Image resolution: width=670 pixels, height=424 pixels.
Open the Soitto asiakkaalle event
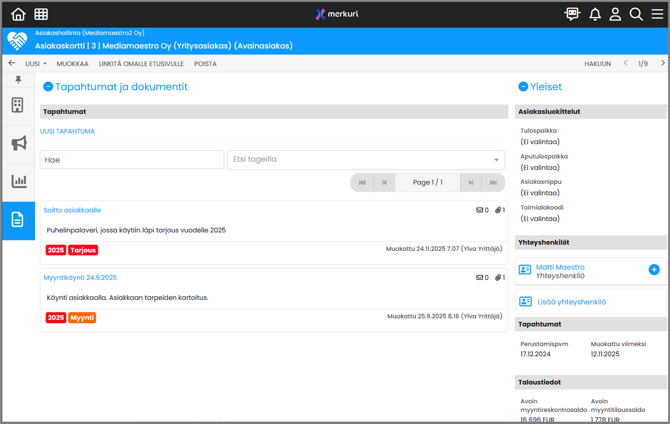click(x=72, y=210)
